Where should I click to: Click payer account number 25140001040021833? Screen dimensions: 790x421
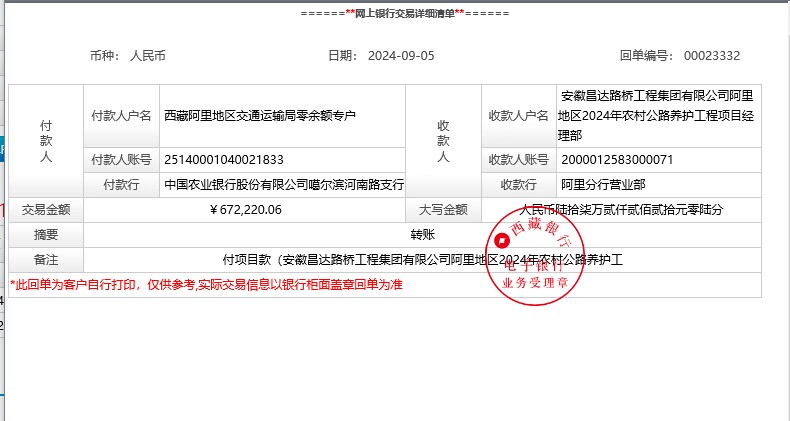[223, 160]
